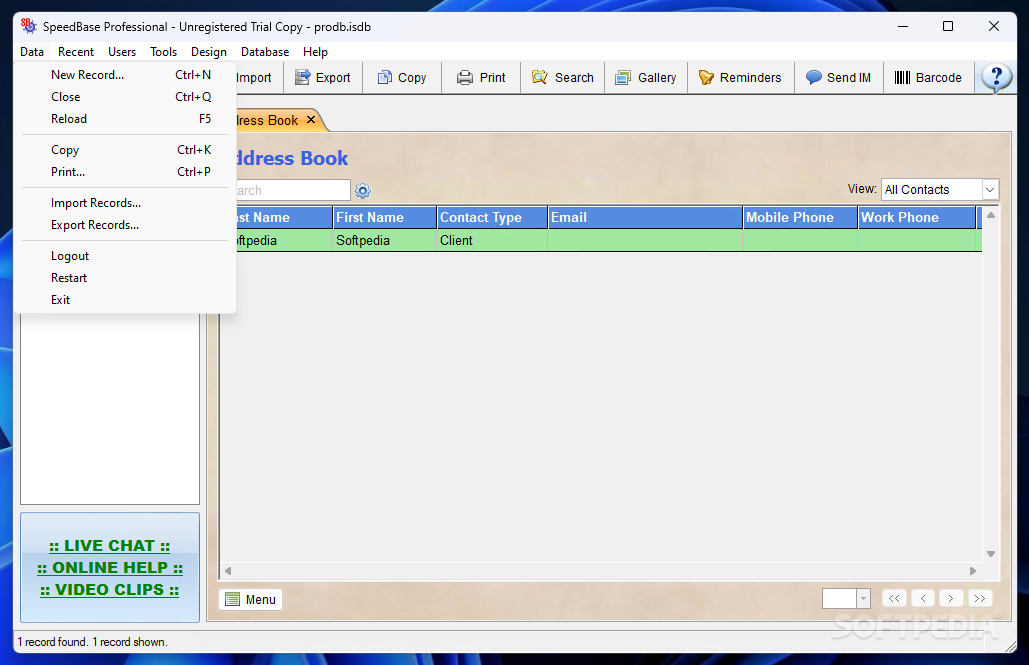Click the Softpedia First Name cell
The image size is (1029, 665).
point(385,240)
